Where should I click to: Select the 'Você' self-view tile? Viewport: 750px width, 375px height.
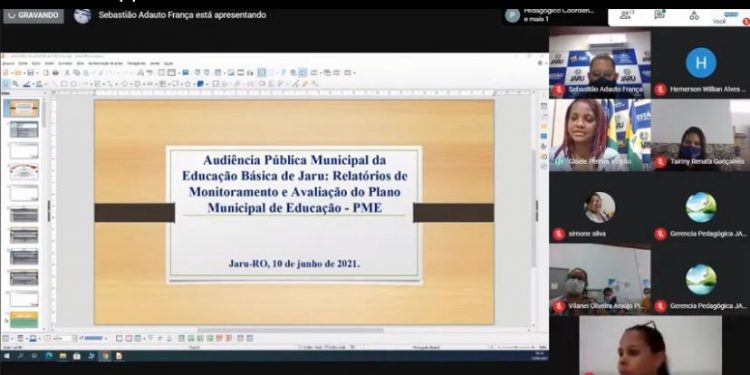click(730, 17)
